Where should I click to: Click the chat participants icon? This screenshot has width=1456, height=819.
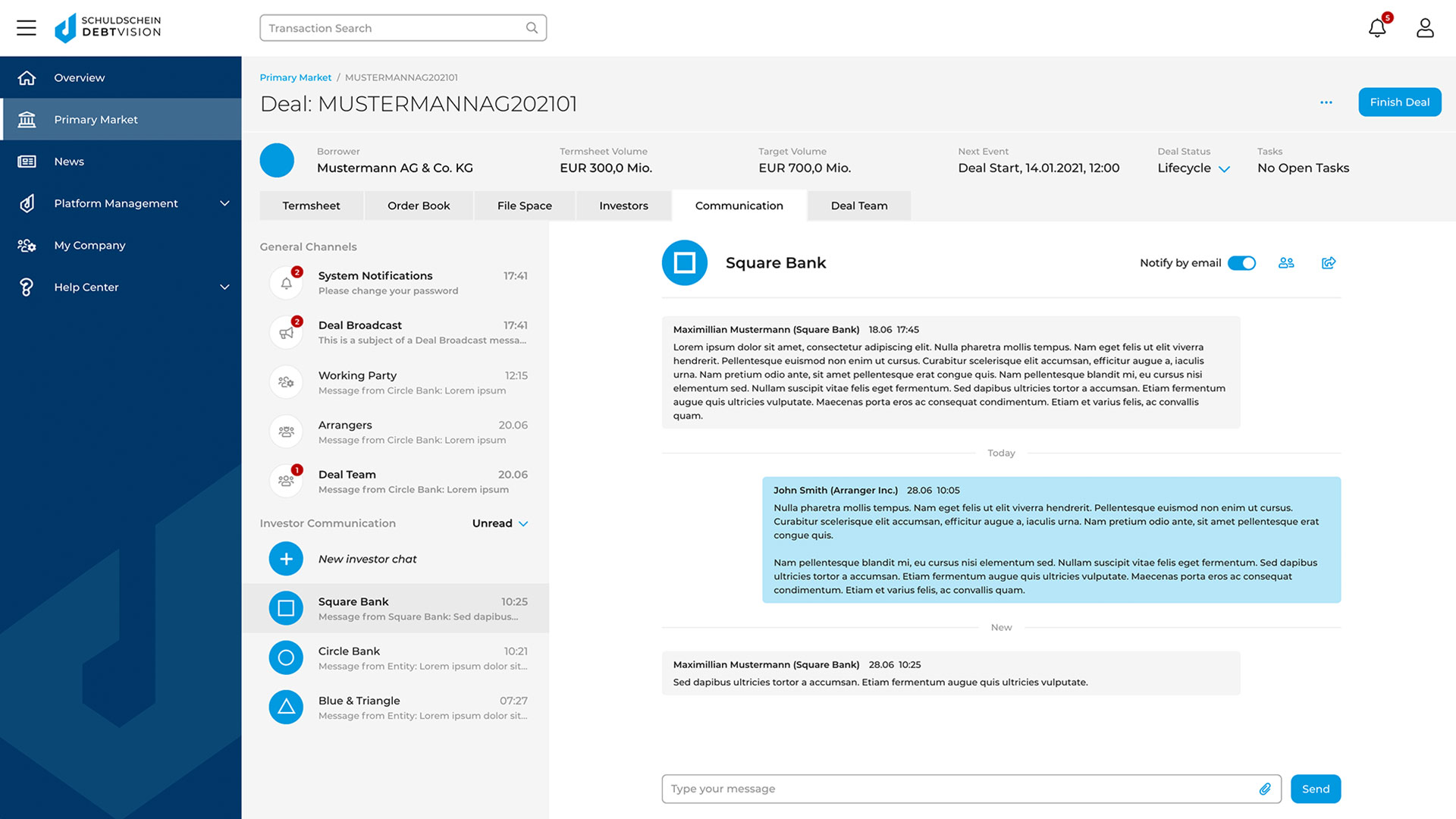[x=1286, y=263]
